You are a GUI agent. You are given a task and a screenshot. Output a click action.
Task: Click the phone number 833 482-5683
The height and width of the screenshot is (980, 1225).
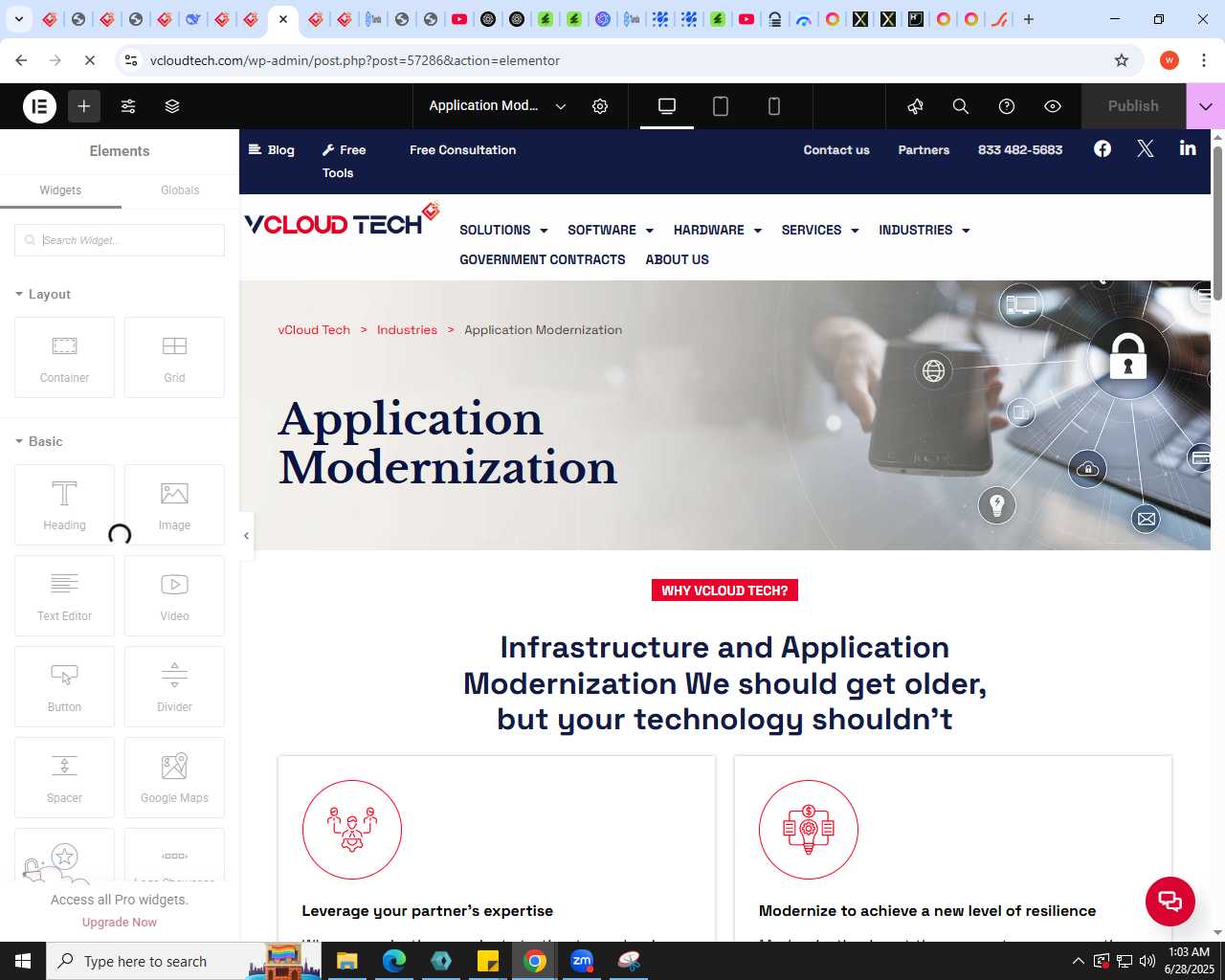pyautogui.click(x=1020, y=150)
